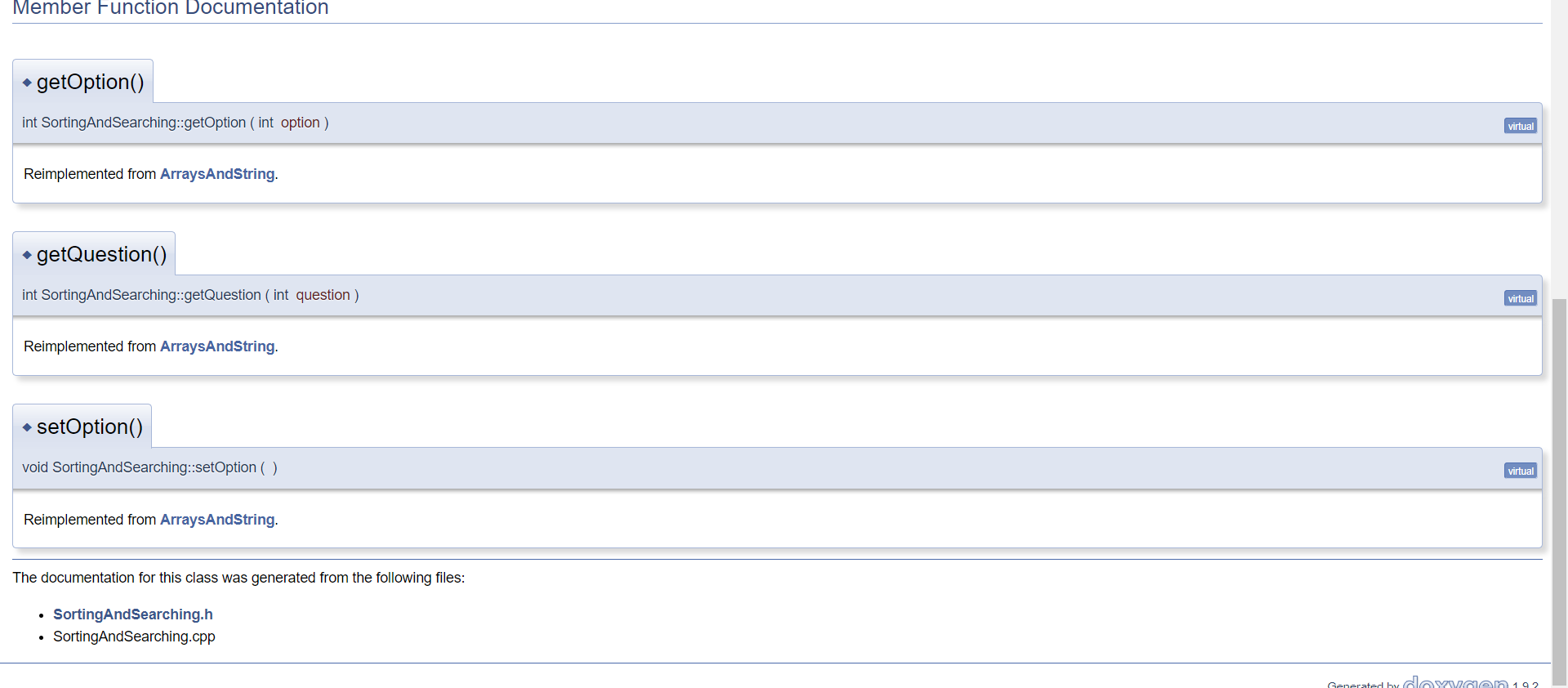Follow ArraysAndString link under getQuestion
Viewport: 1568px width, 688px height.
pos(217,346)
